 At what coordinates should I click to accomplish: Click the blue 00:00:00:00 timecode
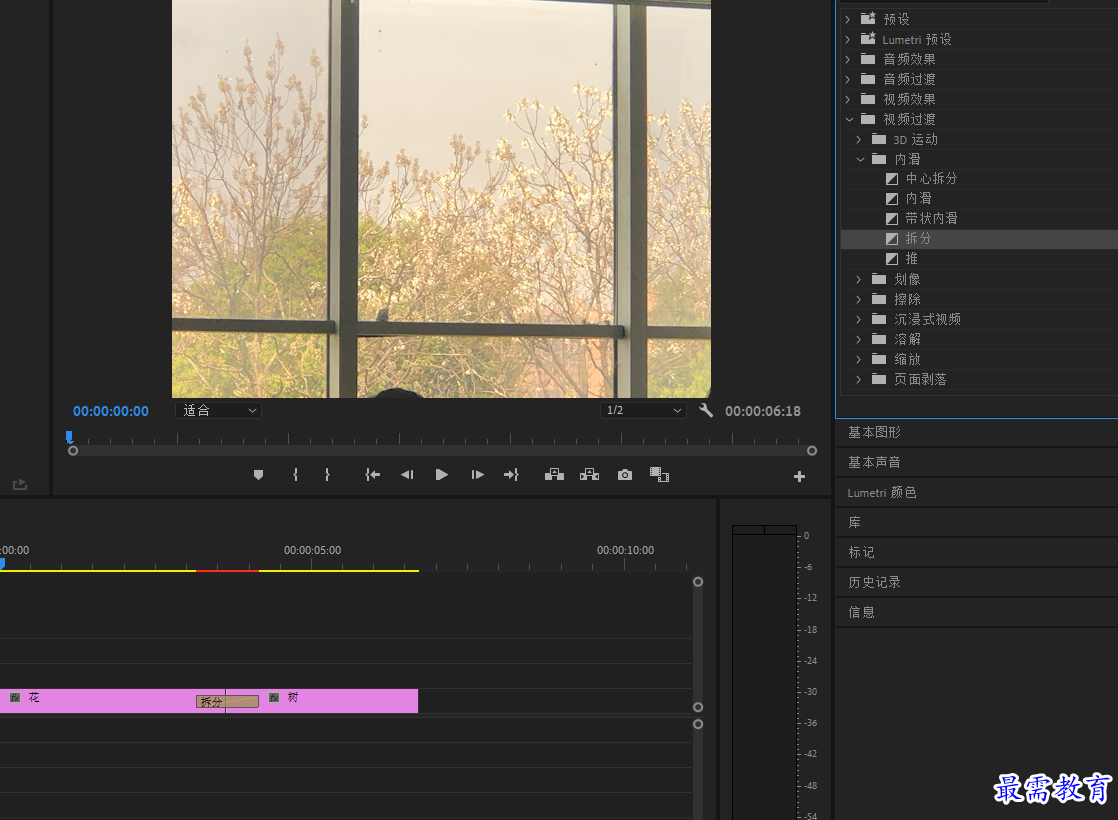click(x=111, y=411)
